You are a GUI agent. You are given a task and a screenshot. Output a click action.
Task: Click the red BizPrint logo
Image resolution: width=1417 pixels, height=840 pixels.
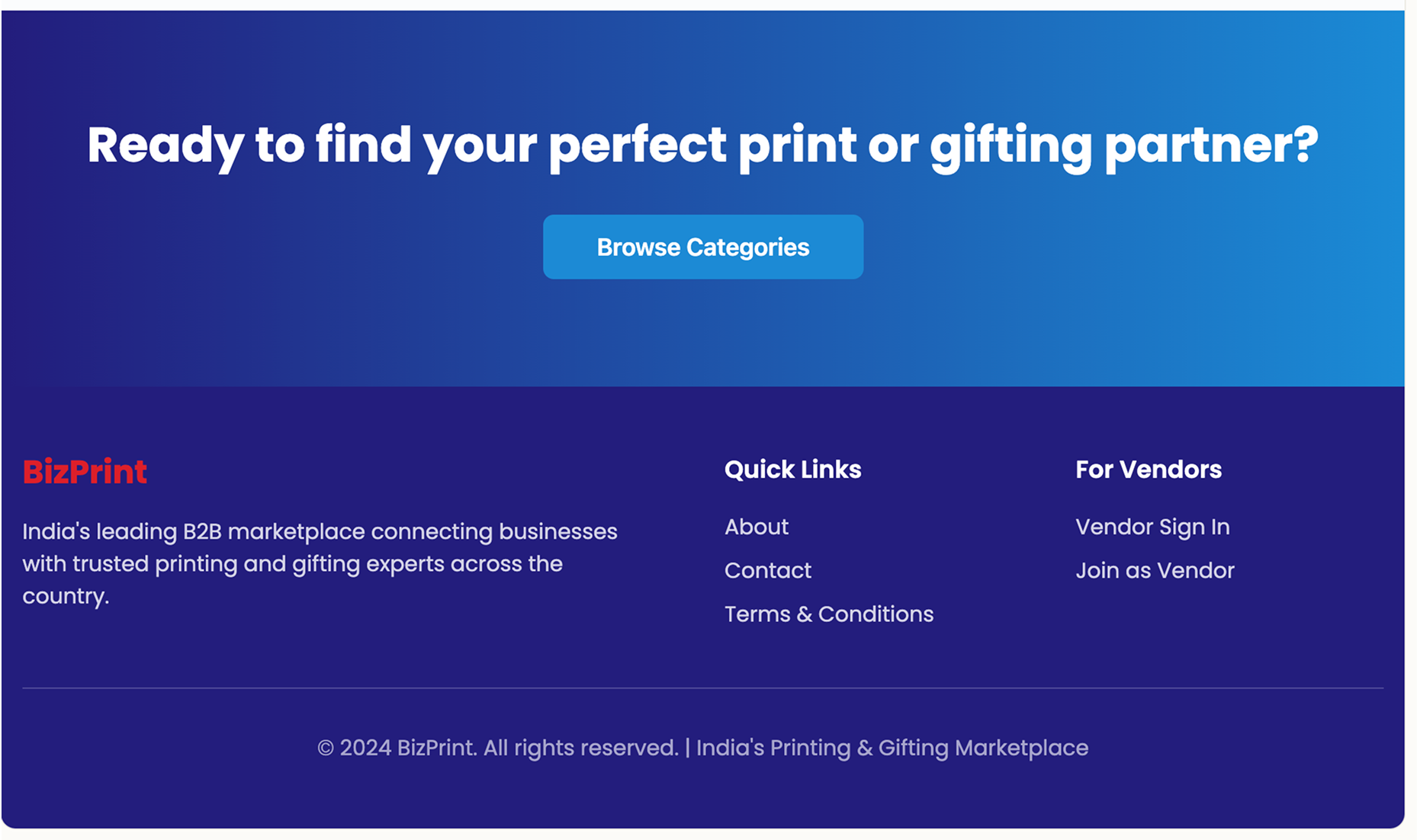pos(85,472)
